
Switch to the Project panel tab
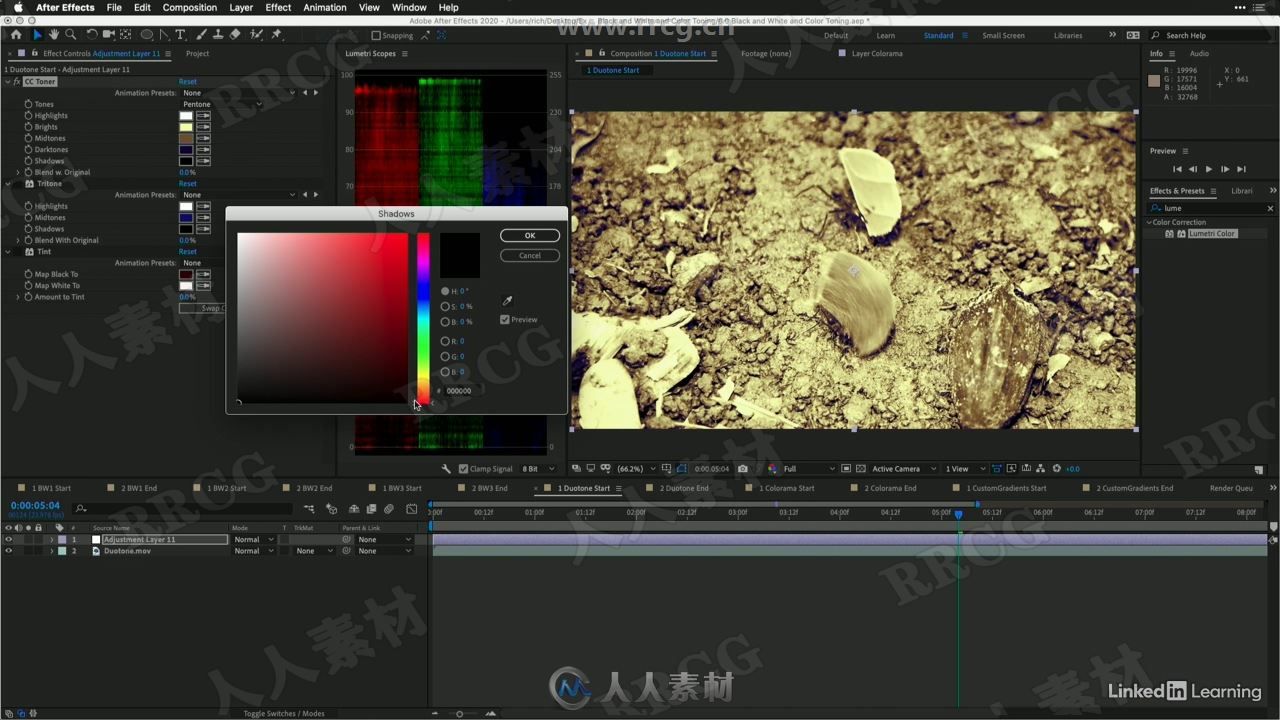click(x=198, y=53)
